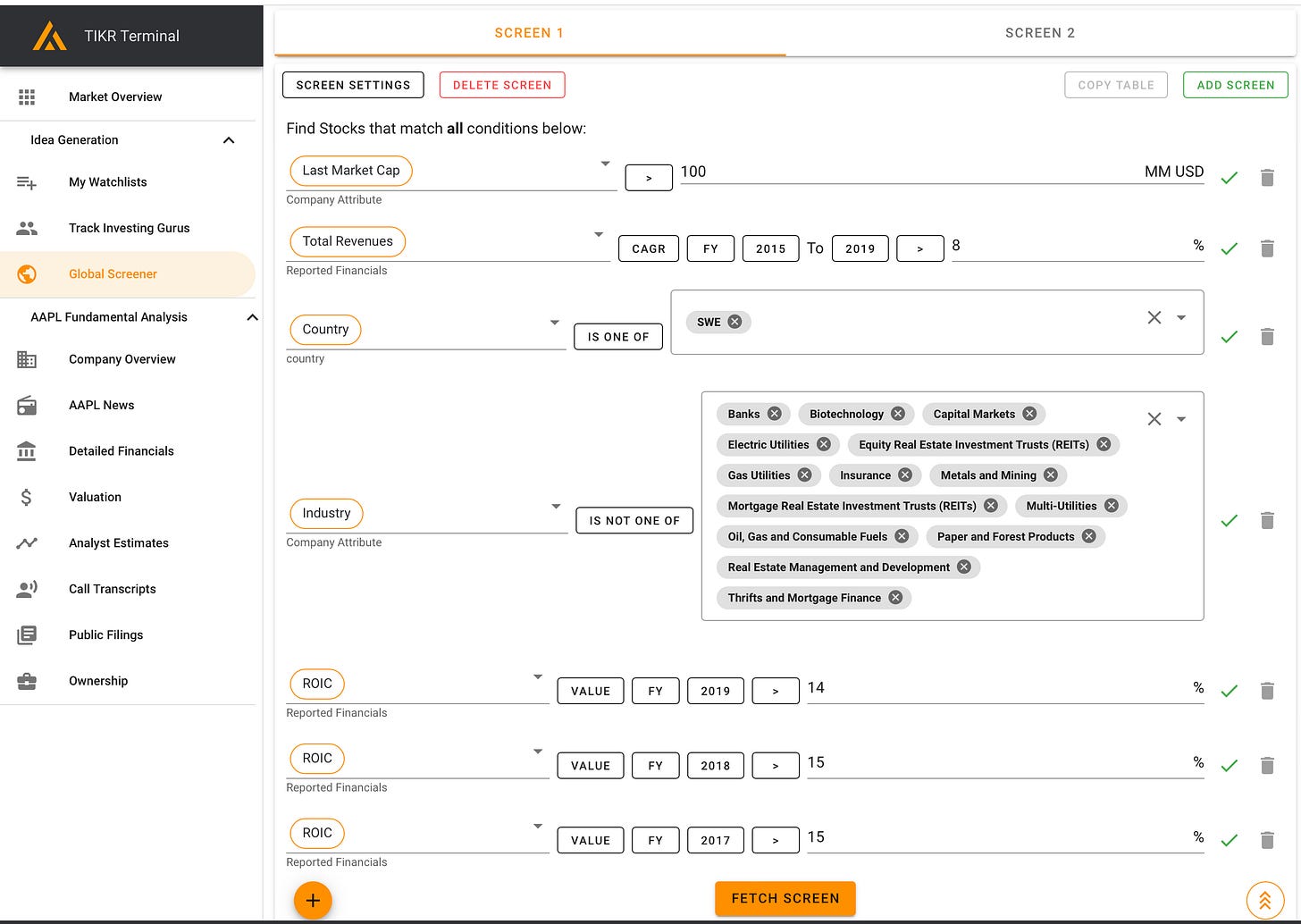Click Company Overview building icon

(x=27, y=359)
